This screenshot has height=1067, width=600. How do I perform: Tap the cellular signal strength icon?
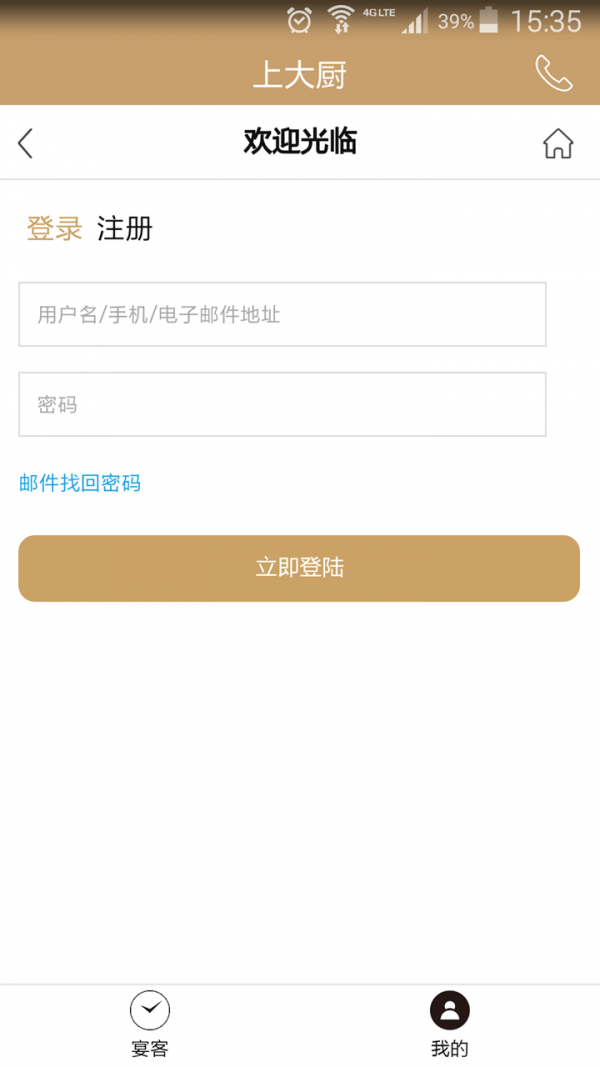point(414,21)
